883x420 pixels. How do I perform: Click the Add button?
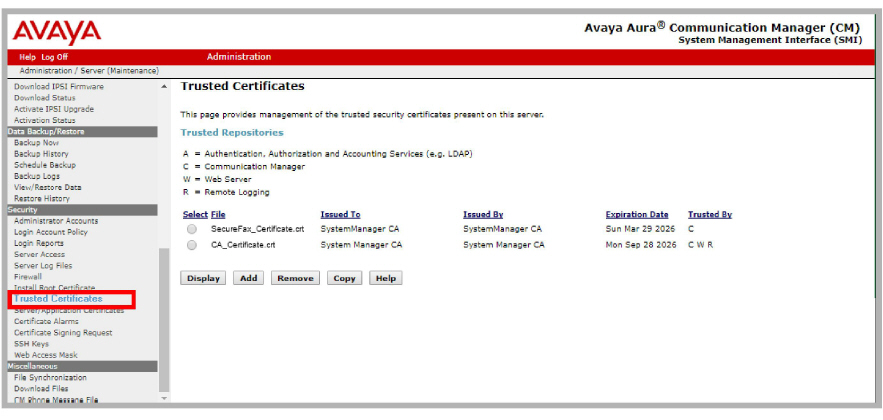click(x=248, y=278)
